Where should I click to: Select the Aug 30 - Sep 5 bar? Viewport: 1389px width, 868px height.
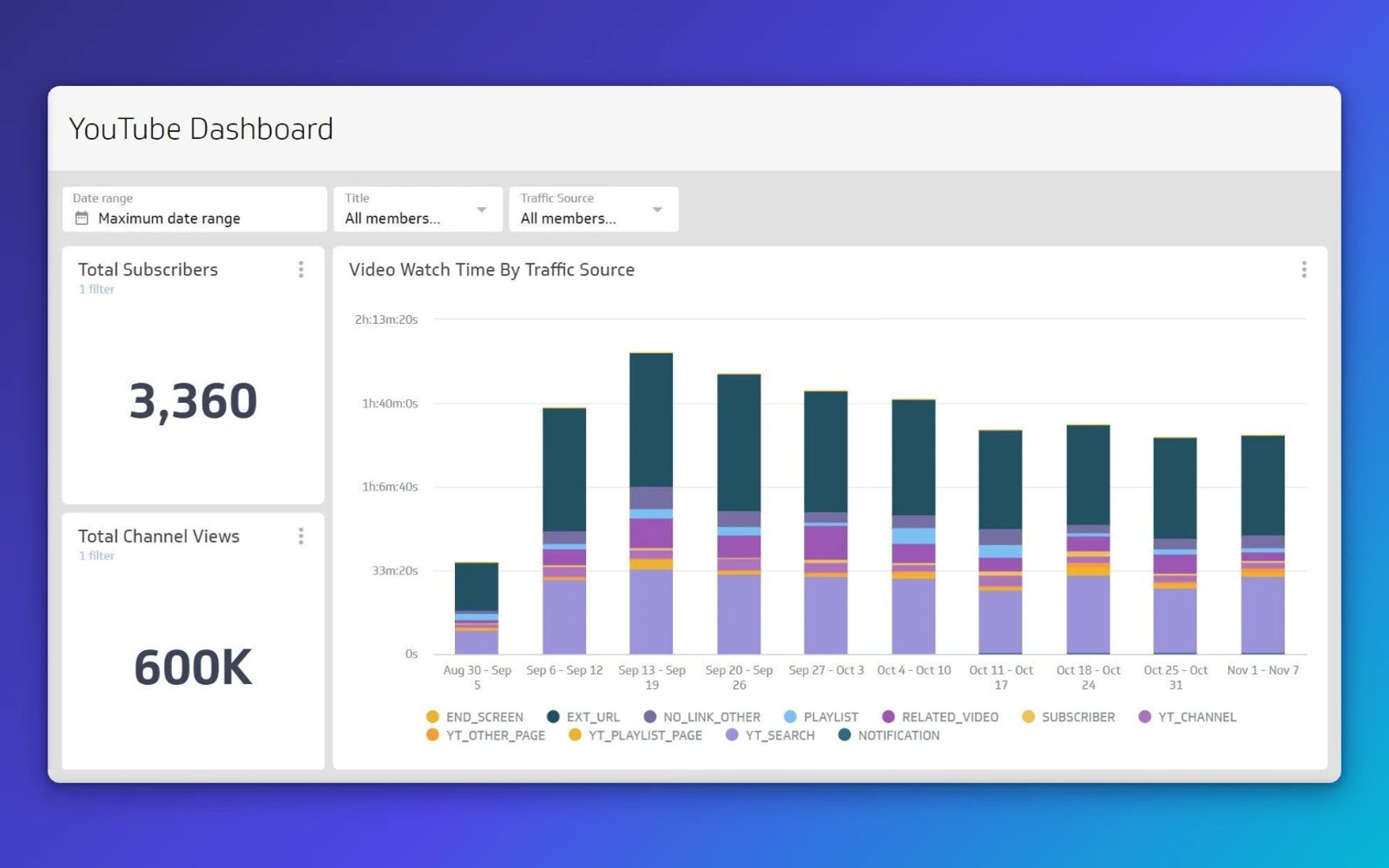tap(477, 608)
